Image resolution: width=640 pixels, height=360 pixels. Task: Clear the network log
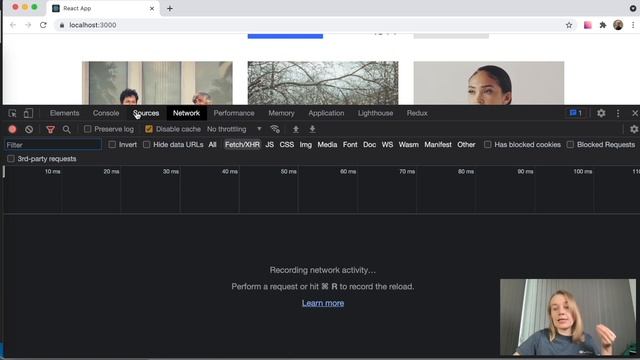(x=29, y=129)
